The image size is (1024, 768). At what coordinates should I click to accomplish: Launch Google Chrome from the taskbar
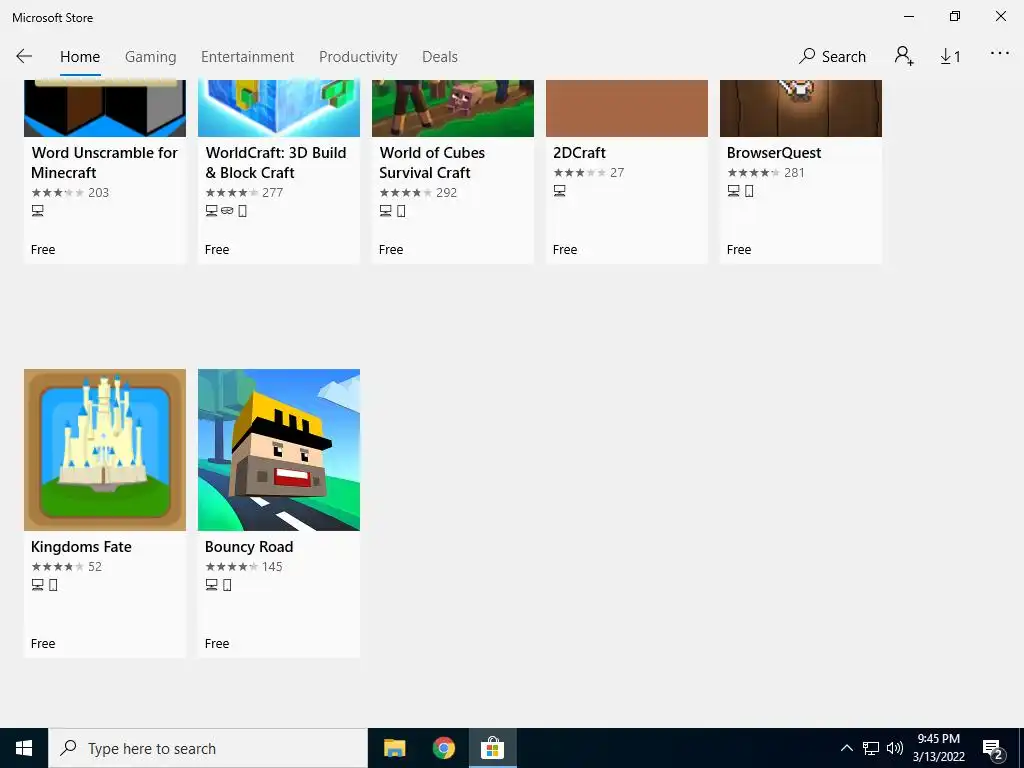[444, 748]
